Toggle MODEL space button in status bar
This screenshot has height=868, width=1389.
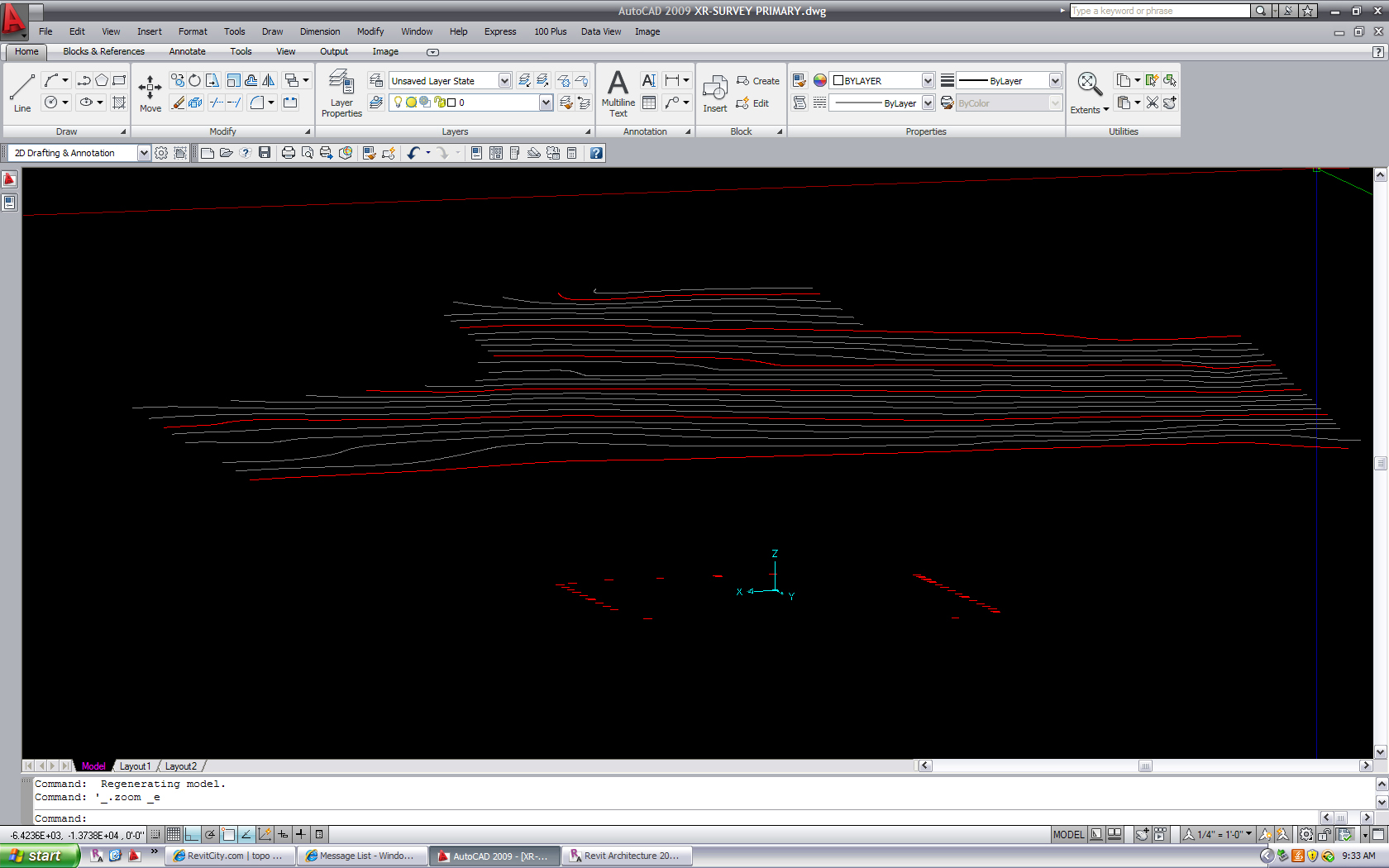(1068, 835)
